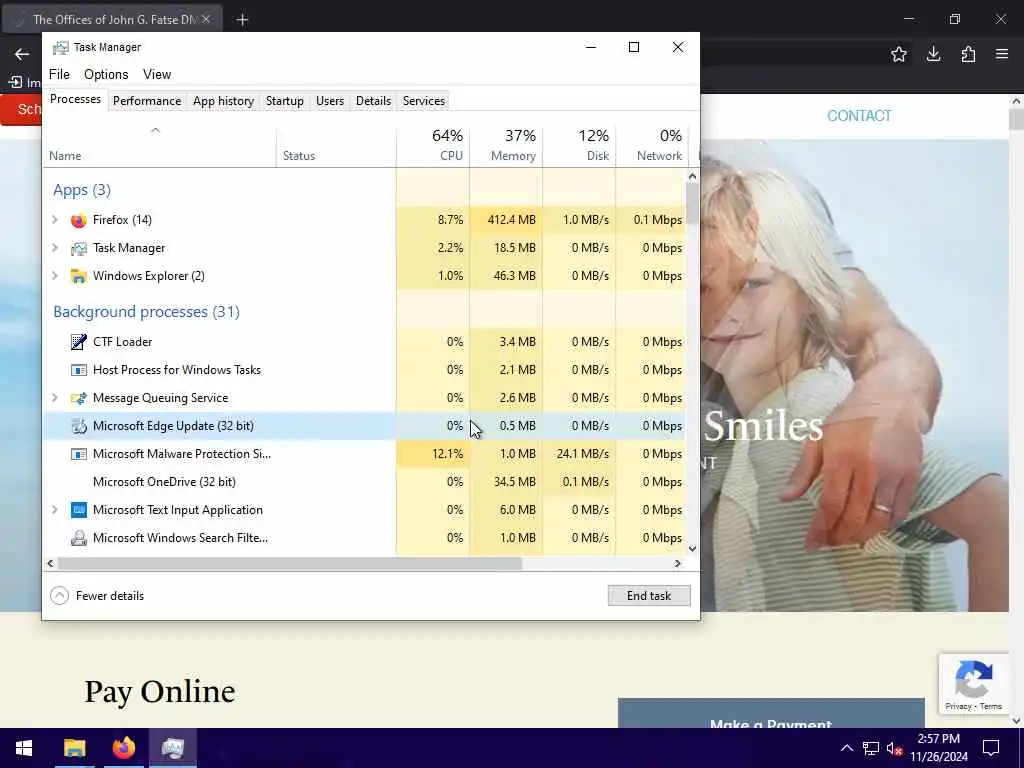The height and width of the screenshot is (768, 1024).
Task: Click the horizontal scrollbar right arrow
Action: click(x=678, y=564)
